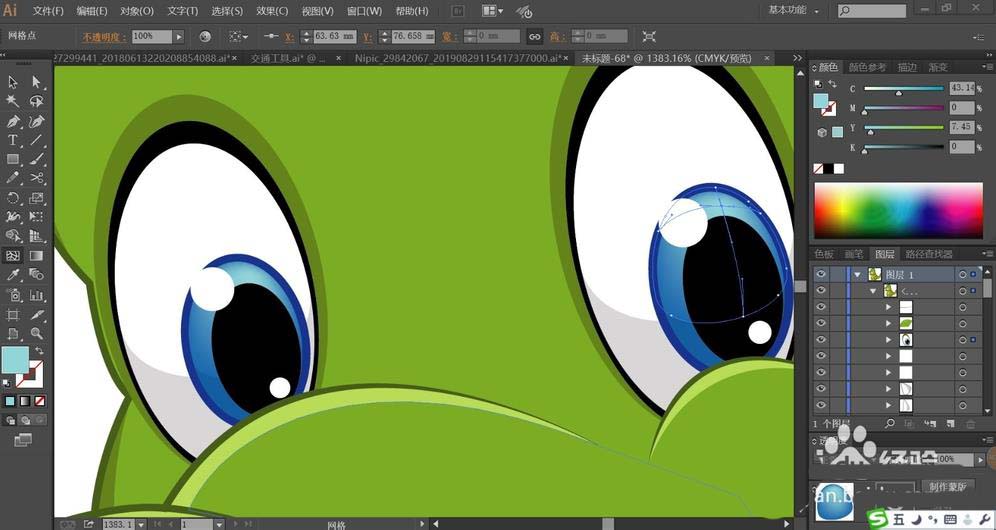Open the opacity 100% flyout arrow
The image size is (996, 530).
click(x=179, y=37)
